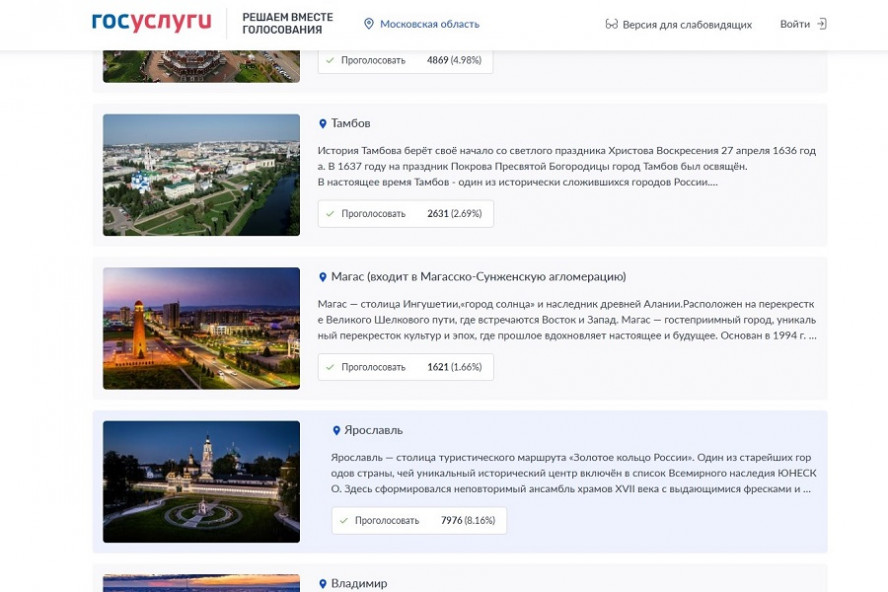Click the pin icon beside Ярославль
The image size is (888, 592).
(x=336, y=431)
